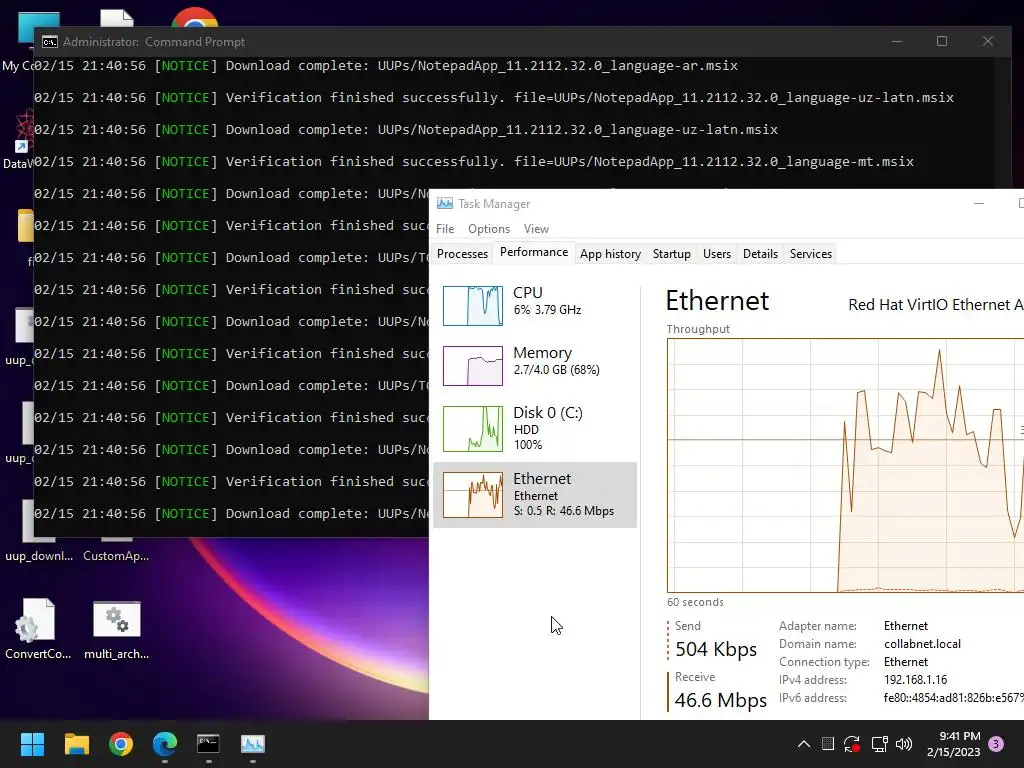Image resolution: width=1024 pixels, height=768 pixels.
Task: Click the language-ar.msix download complete line
Action: tap(386, 65)
